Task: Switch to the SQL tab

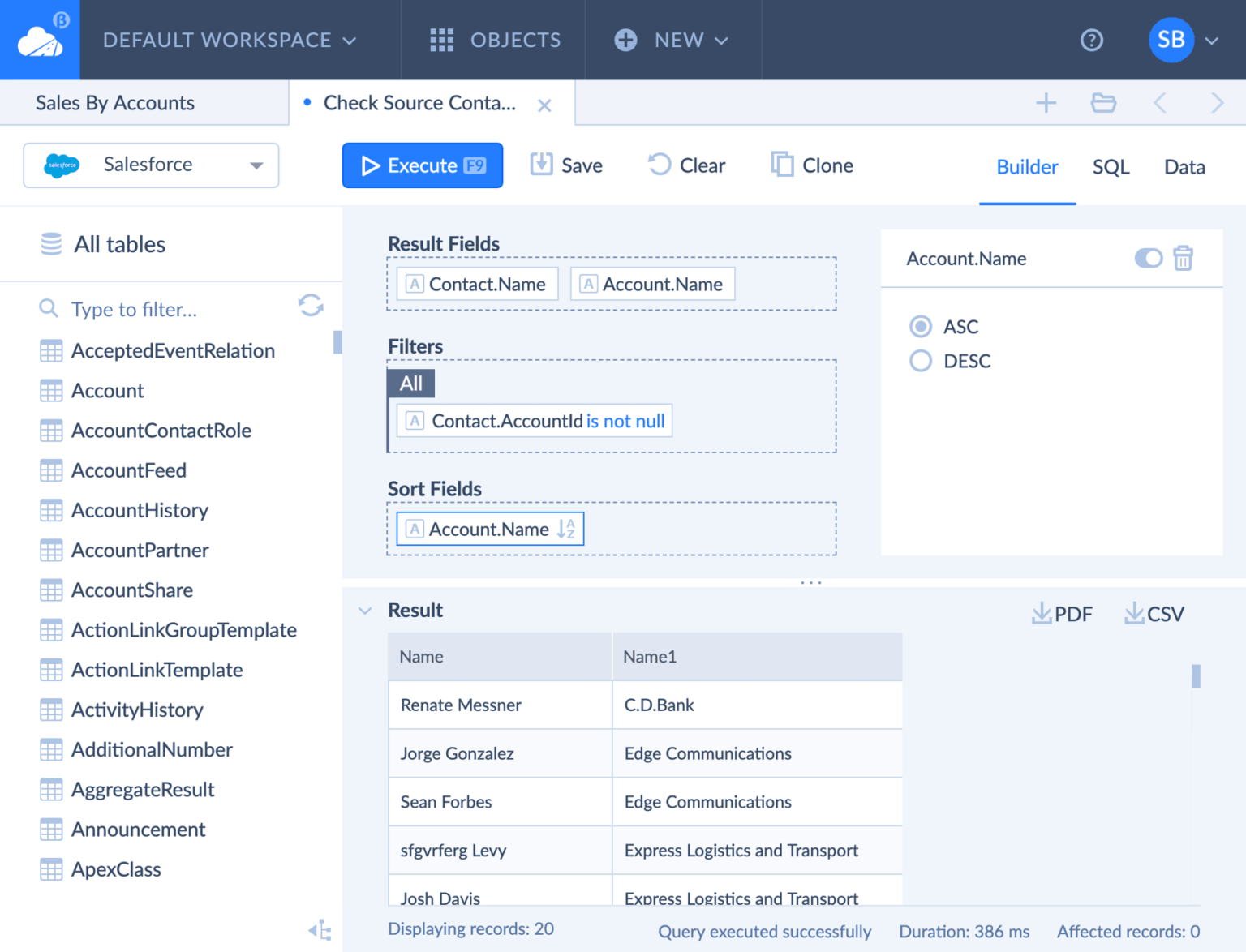Action: click(x=1111, y=167)
